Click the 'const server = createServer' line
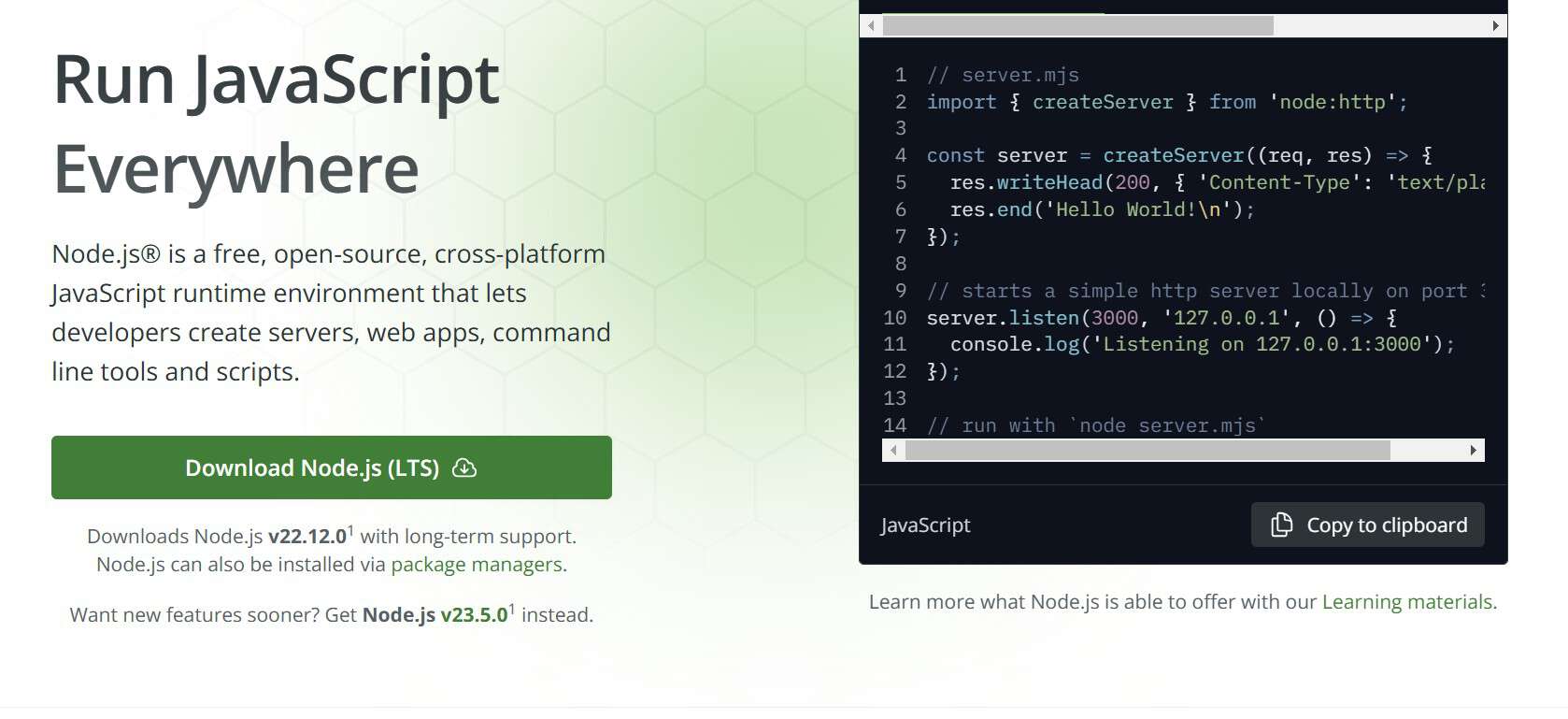 (x=1179, y=155)
